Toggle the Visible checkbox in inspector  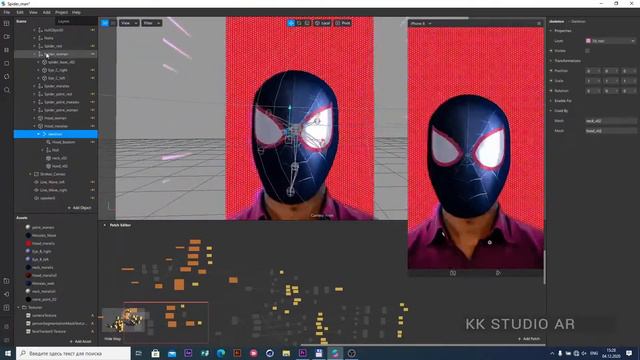[587, 51]
